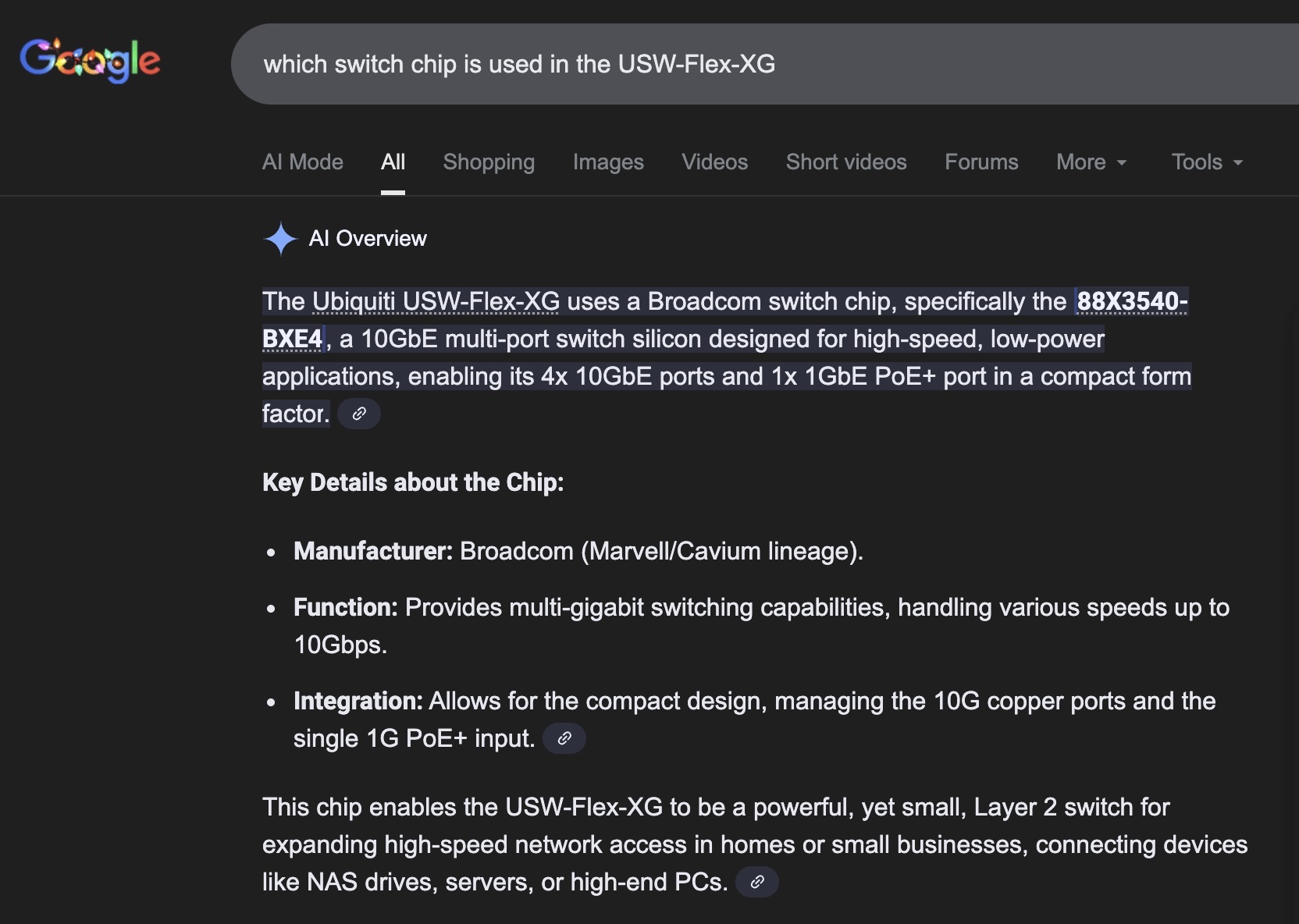Screen dimensions: 1299x924
Task: Click the Ubiquiti USW-Flex-XG underlined link
Action: pyautogui.click(x=436, y=301)
